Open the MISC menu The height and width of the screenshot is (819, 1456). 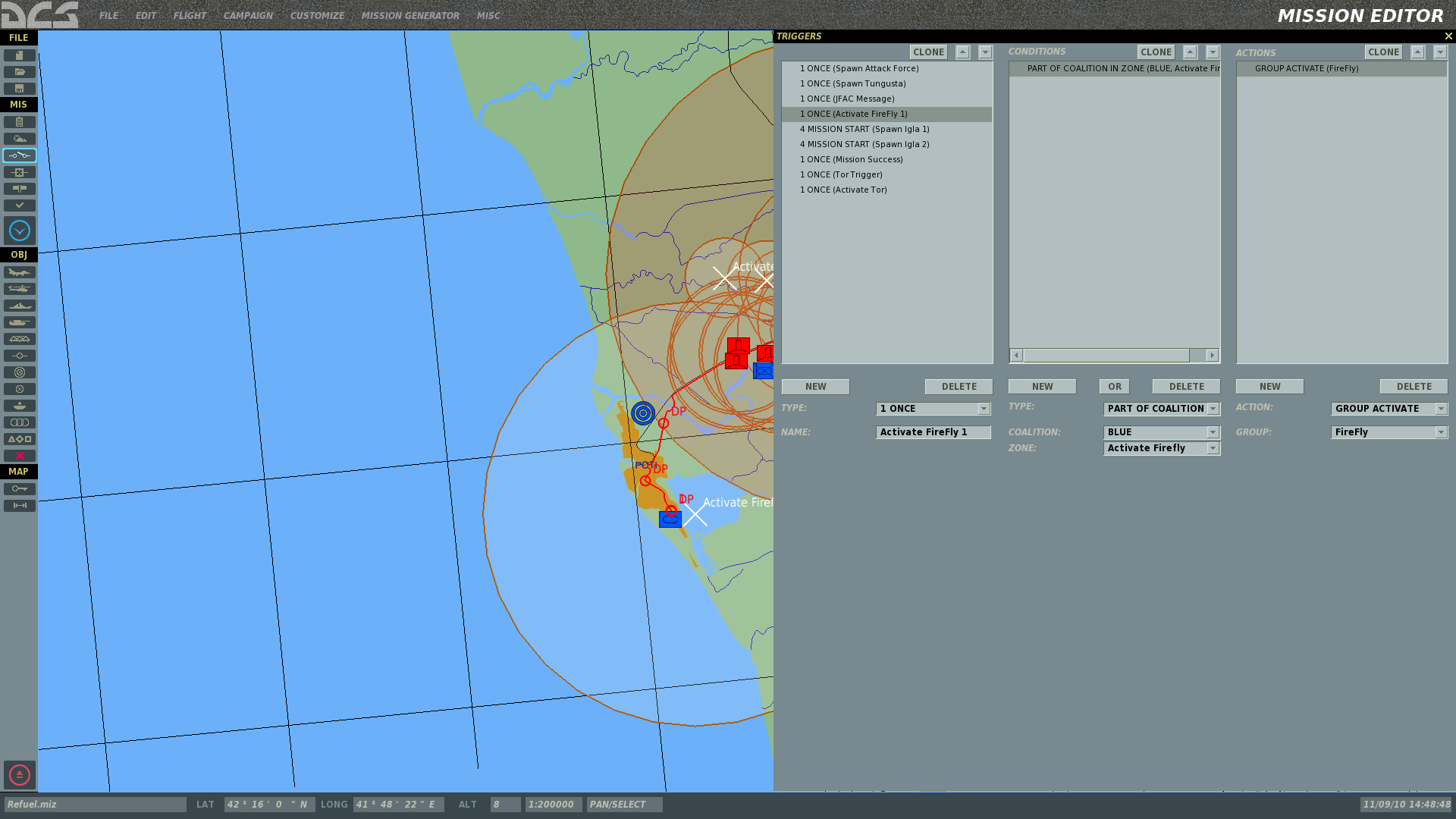click(x=488, y=16)
